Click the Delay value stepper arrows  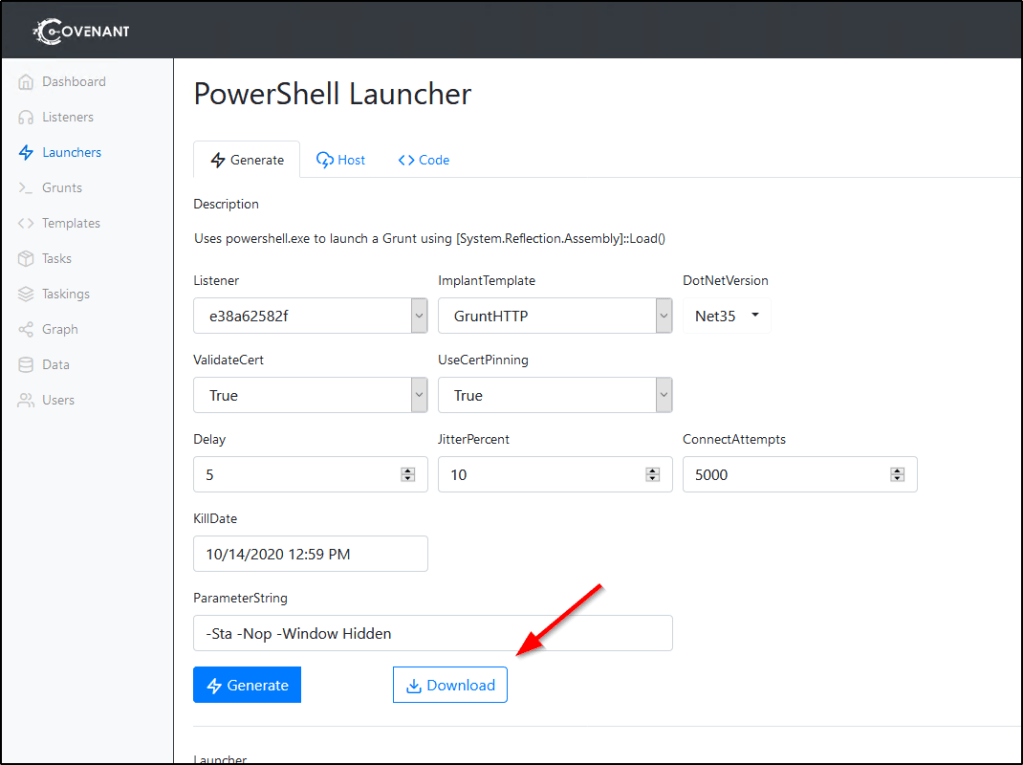pyautogui.click(x=408, y=474)
